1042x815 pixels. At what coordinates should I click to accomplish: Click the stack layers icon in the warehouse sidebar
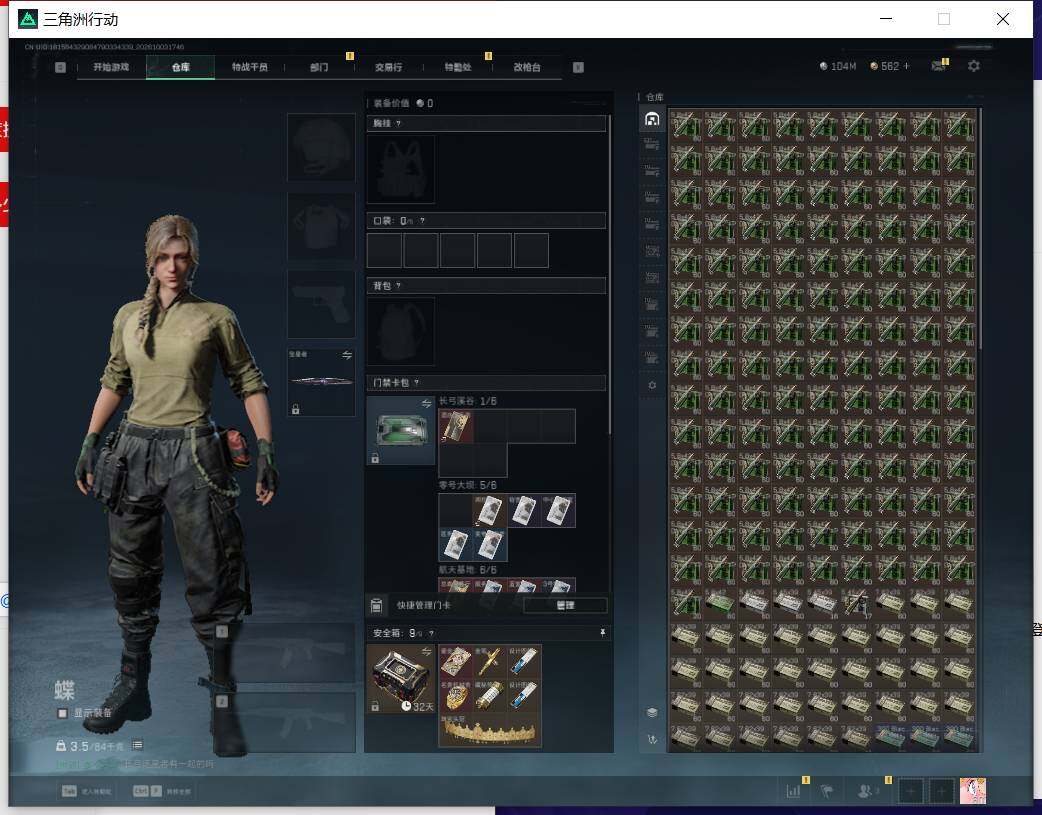(652, 712)
